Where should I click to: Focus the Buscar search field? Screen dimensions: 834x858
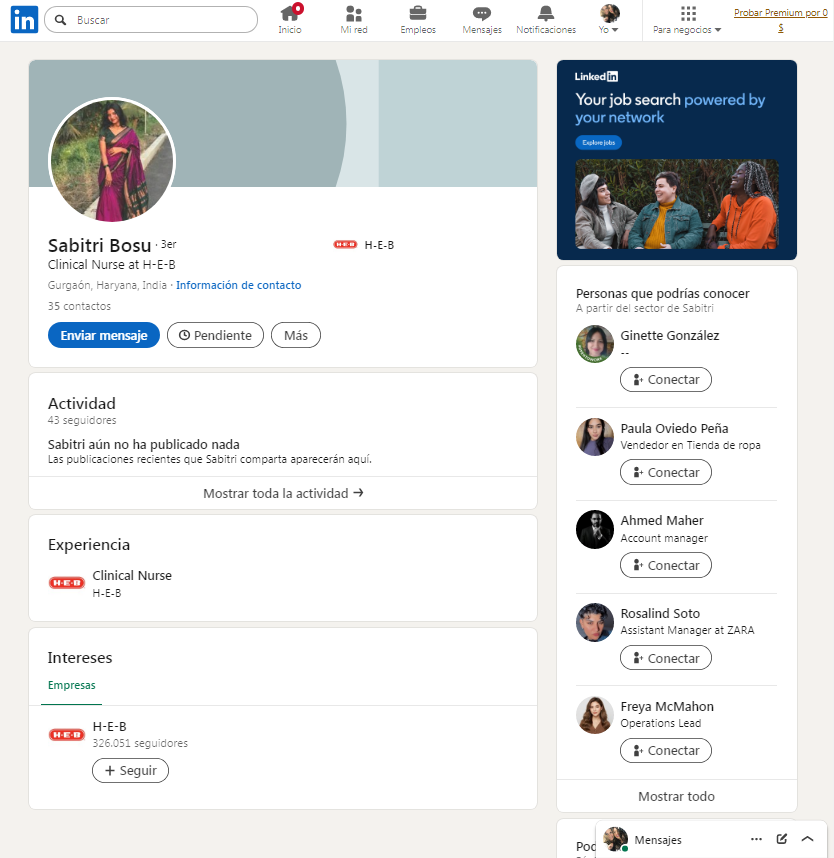[x=151, y=20]
